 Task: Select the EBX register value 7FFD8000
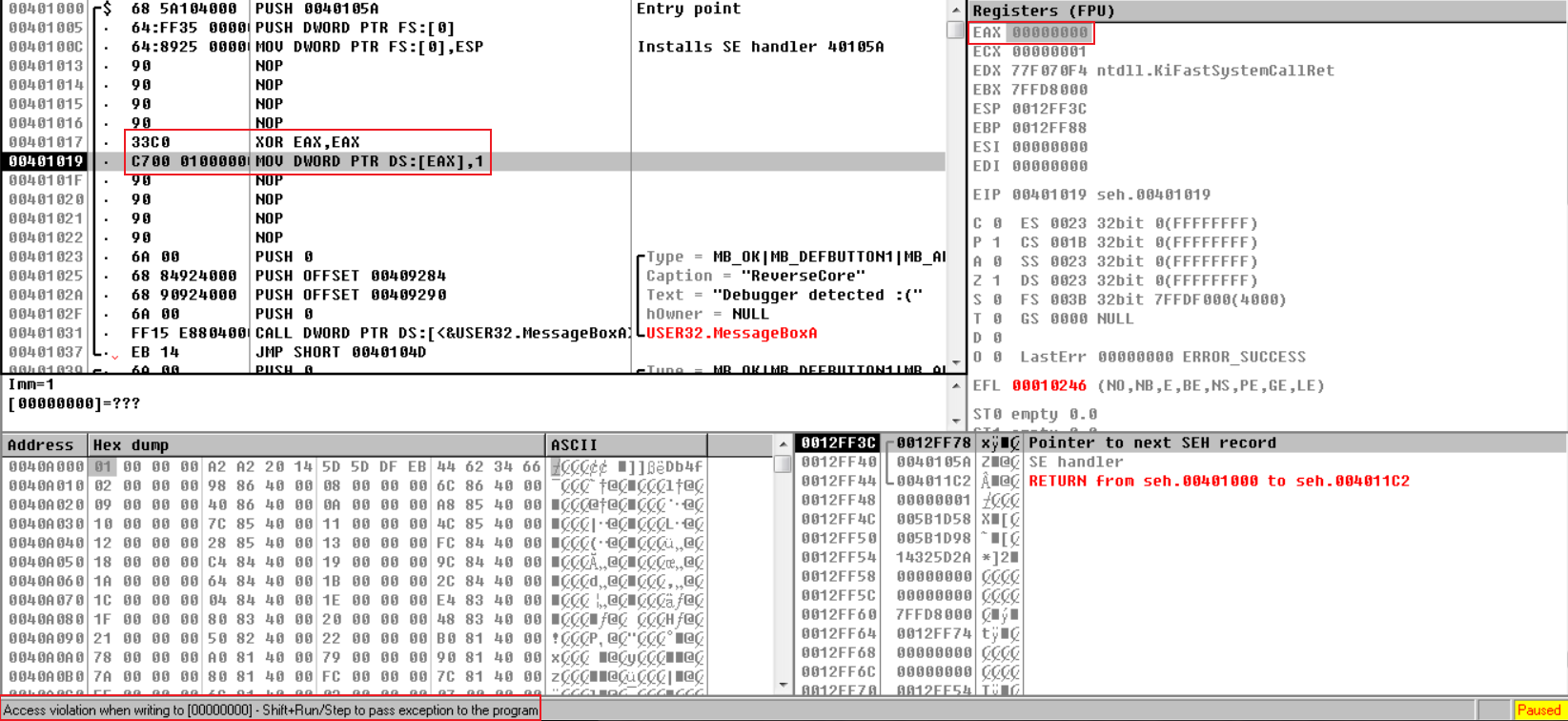tap(1049, 90)
